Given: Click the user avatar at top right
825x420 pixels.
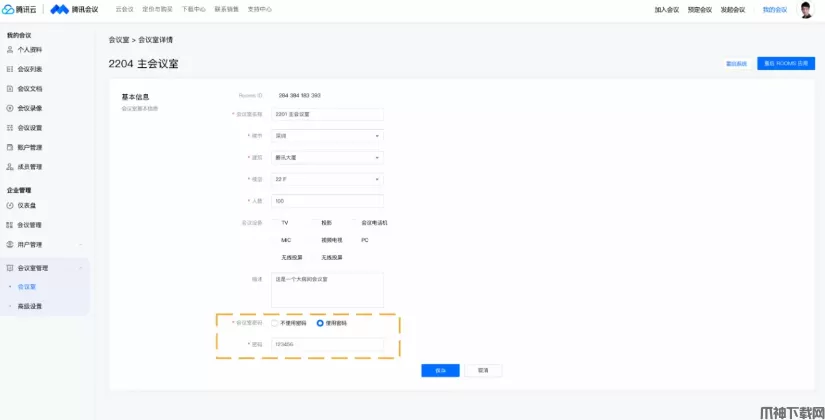Looking at the screenshot, I should coord(806,10).
